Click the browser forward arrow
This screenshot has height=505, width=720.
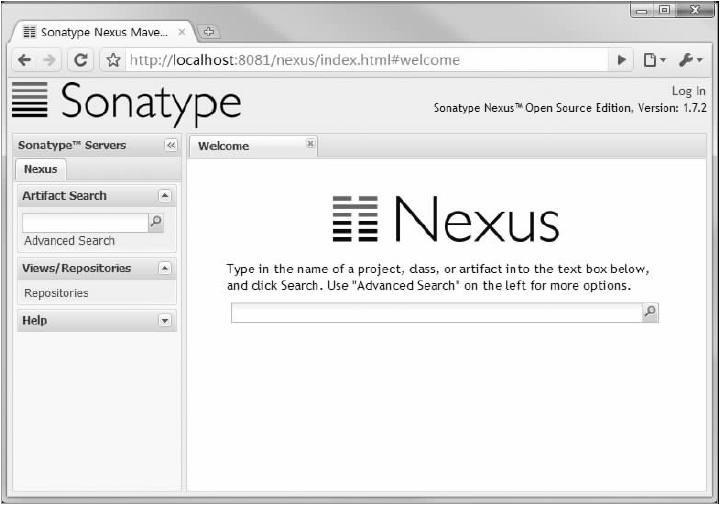tap(50, 60)
